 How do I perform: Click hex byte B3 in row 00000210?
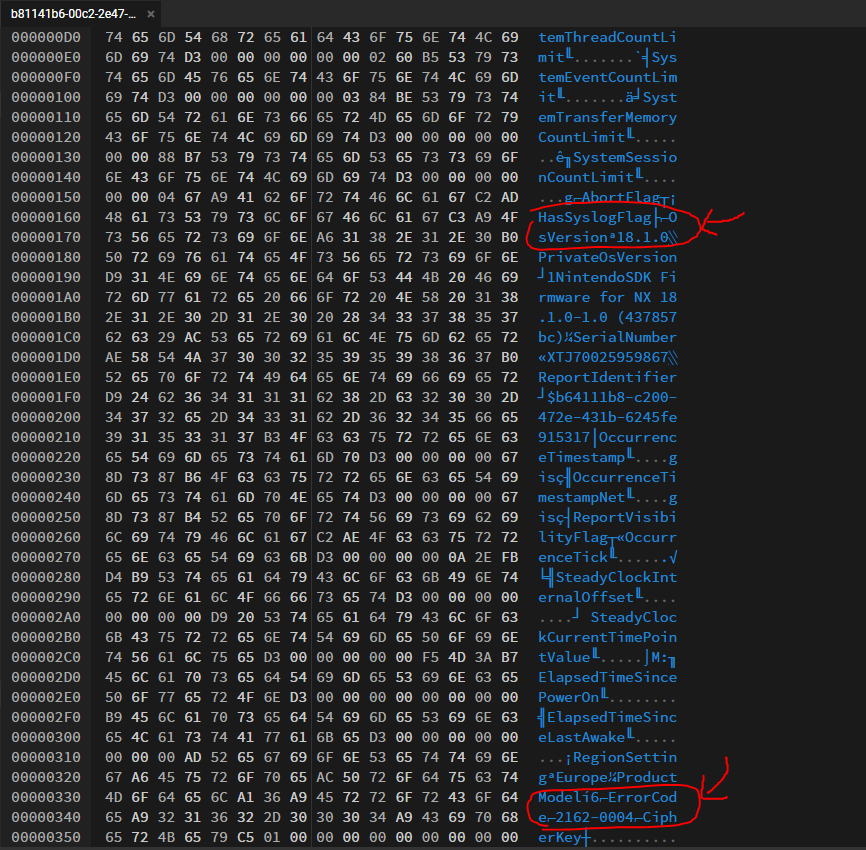(x=272, y=437)
